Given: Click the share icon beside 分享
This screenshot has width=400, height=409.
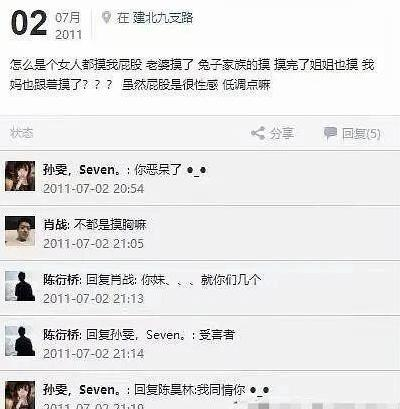Looking at the screenshot, I should [258, 133].
